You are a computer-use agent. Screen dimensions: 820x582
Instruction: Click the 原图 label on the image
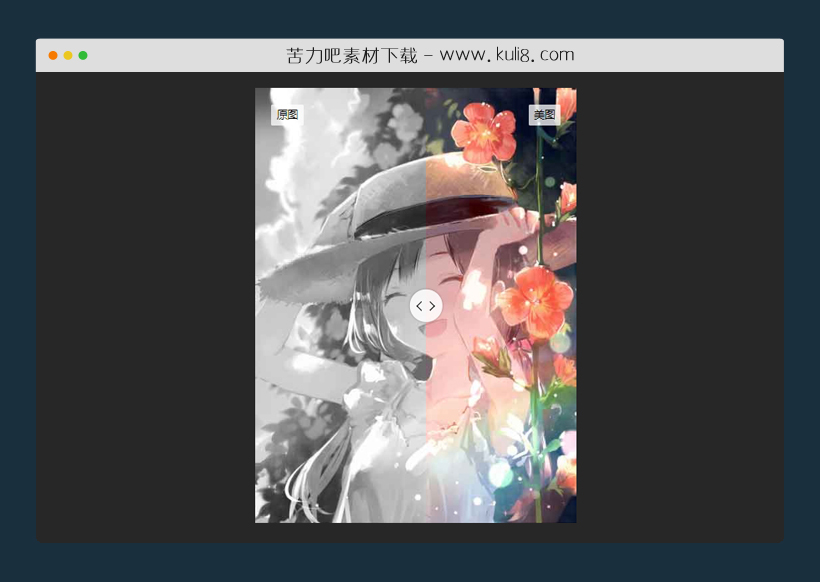(287, 115)
